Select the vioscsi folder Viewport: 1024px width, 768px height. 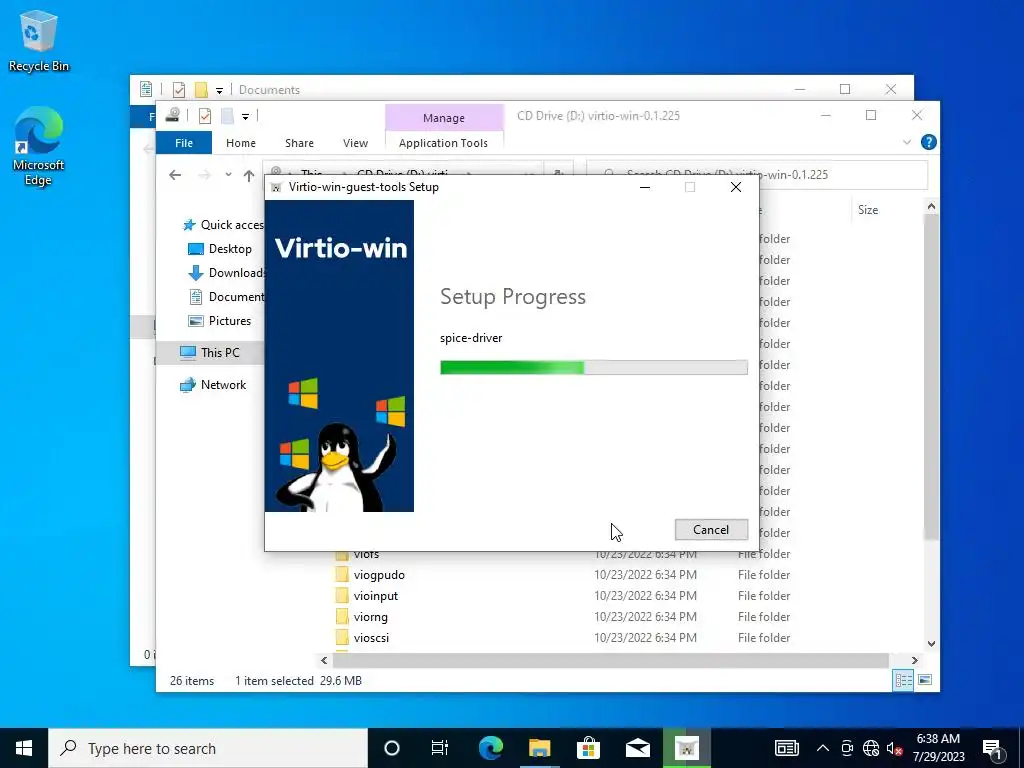pyautogui.click(x=372, y=637)
